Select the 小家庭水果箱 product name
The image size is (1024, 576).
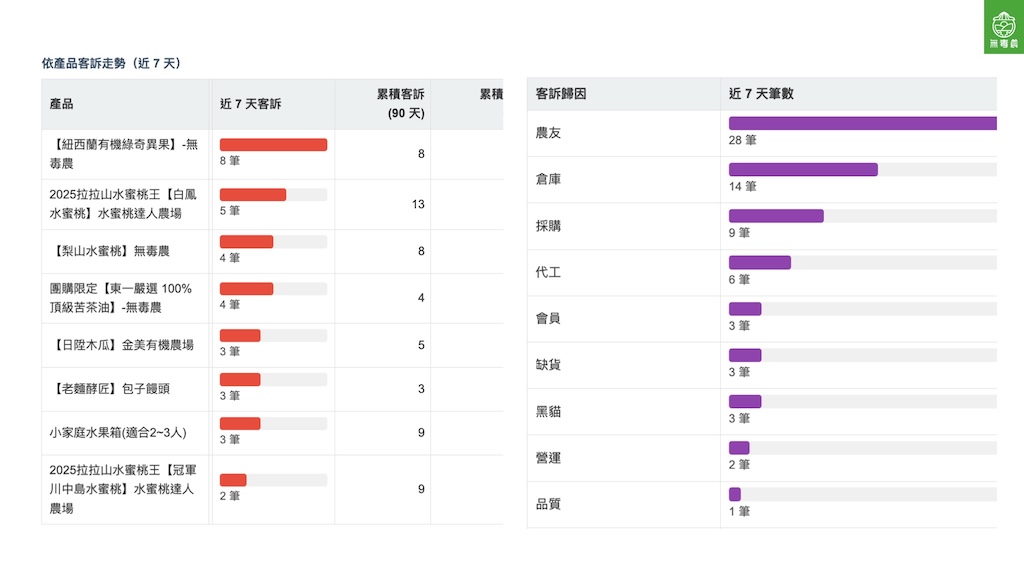coord(118,432)
